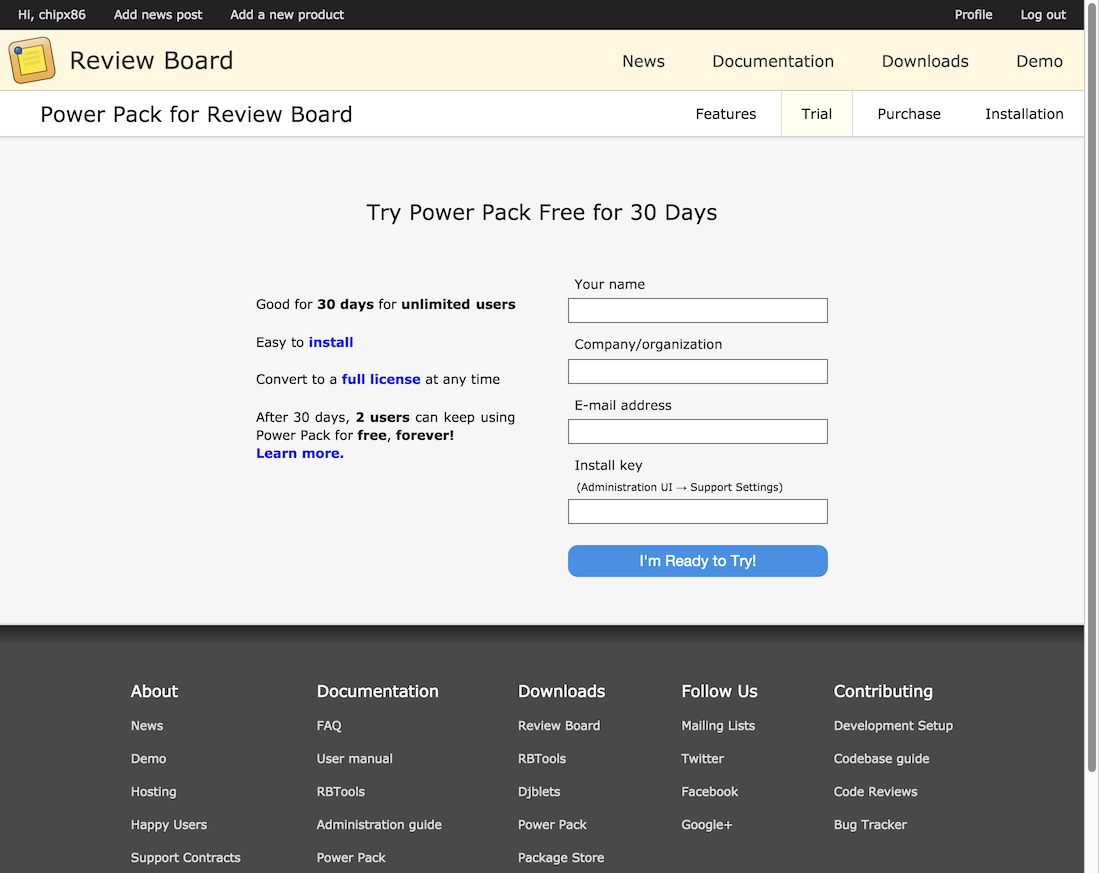
Task: Open the Installation tab
Action: pyautogui.click(x=1023, y=114)
